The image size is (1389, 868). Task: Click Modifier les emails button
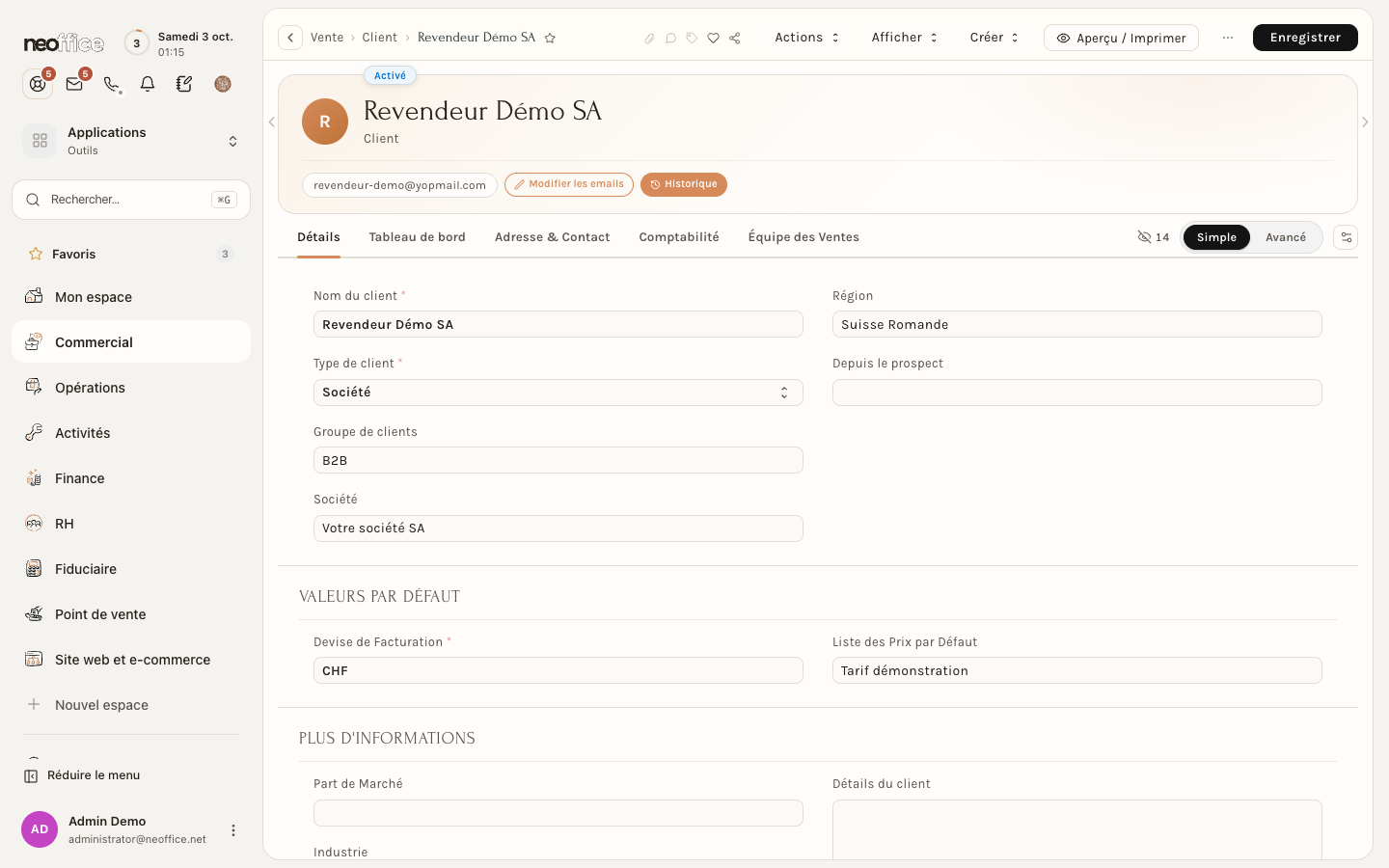point(569,184)
